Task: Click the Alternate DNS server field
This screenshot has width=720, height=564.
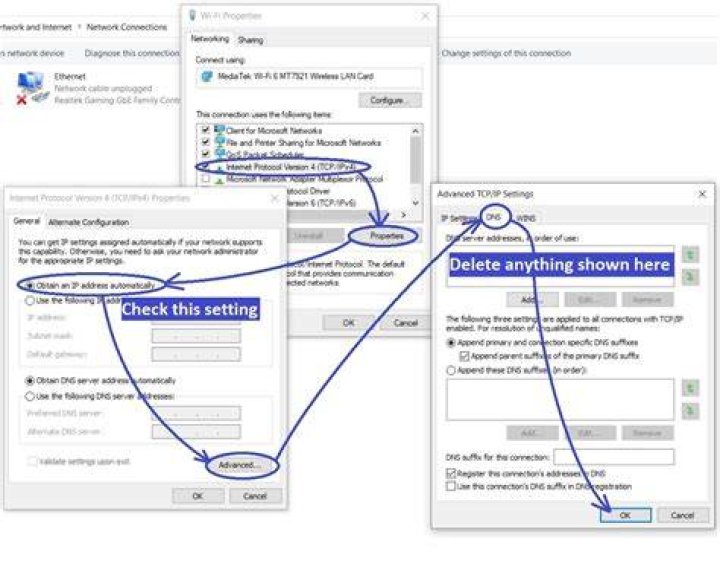Action: [196, 432]
